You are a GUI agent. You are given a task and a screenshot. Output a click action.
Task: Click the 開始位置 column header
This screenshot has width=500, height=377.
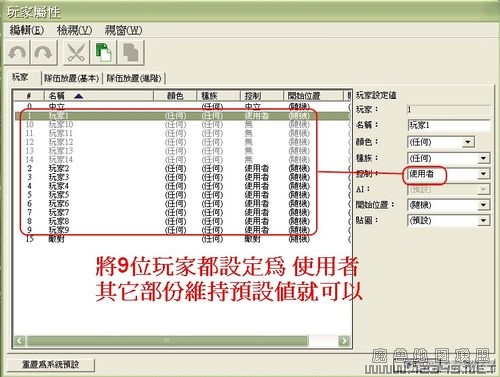tap(313, 96)
